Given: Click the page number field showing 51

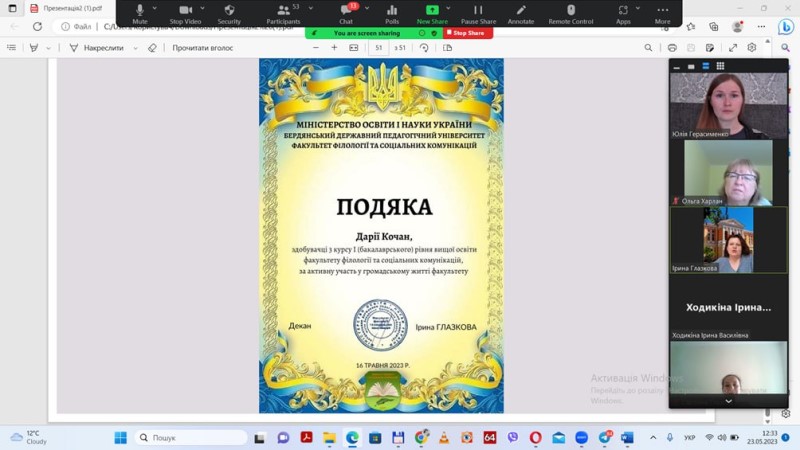Looking at the screenshot, I should pyautogui.click(x=379, y=47).
